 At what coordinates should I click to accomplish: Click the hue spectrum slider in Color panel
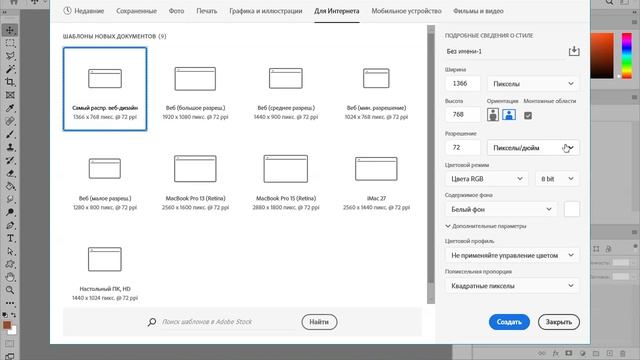(627, 56)
